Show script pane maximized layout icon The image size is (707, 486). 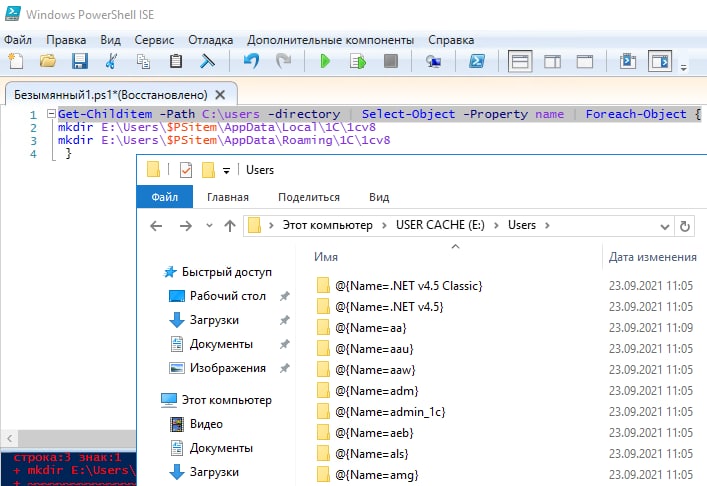pyautogui.click(x=585, y=61)
